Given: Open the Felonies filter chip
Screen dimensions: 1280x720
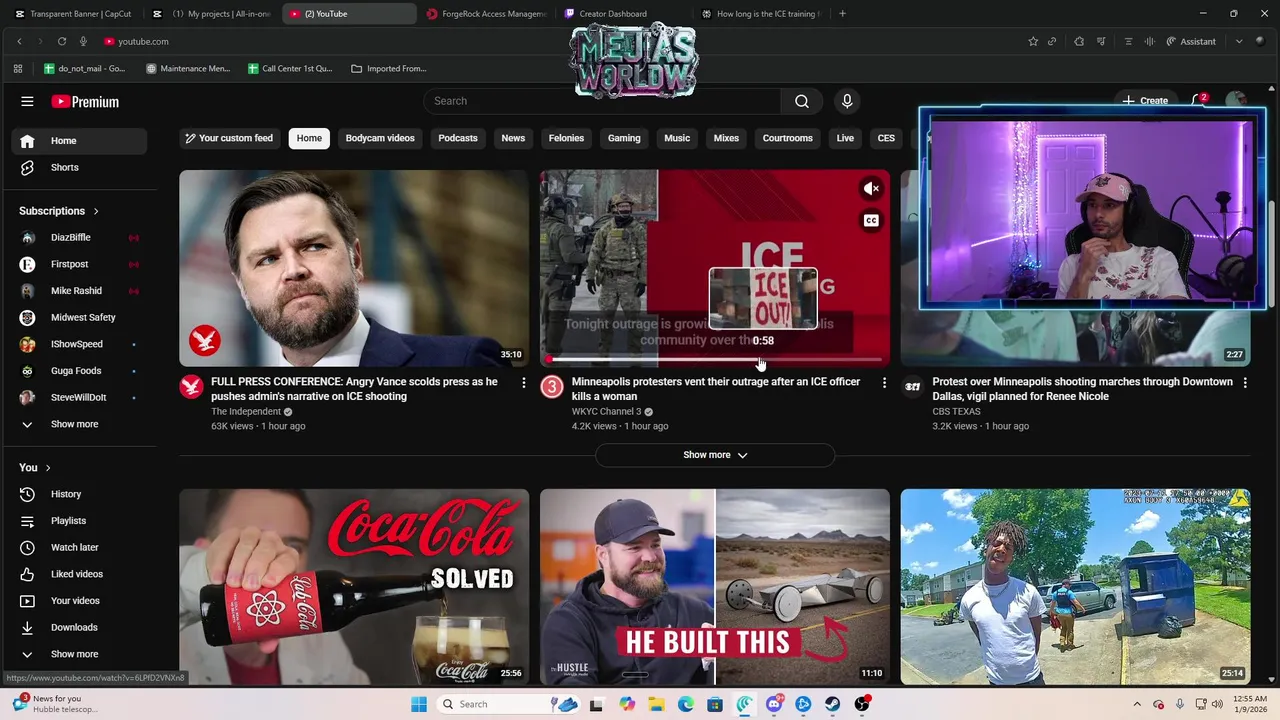Looking at the screenshot, I should (566, 138).
